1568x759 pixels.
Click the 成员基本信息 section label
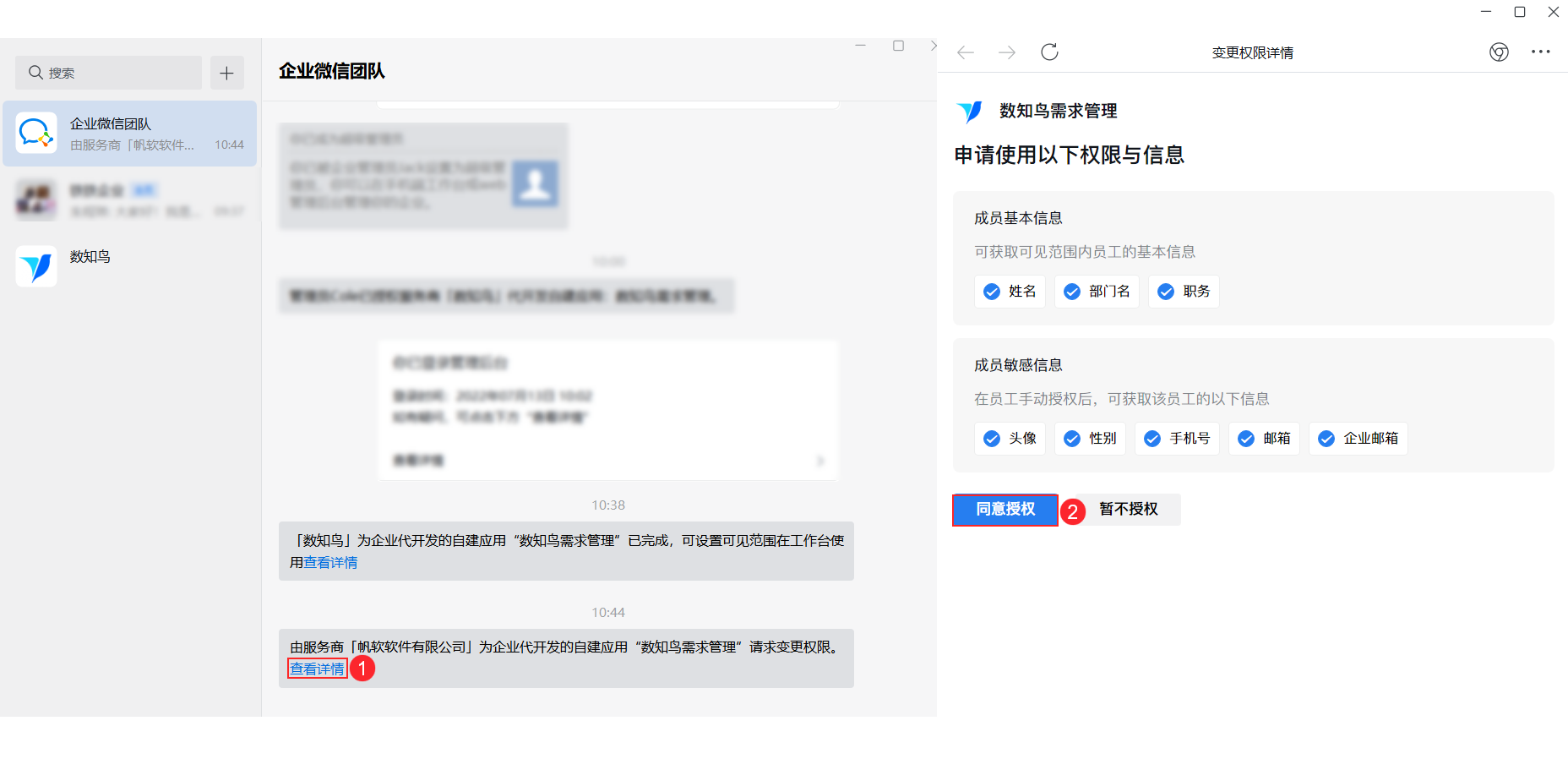(x=1018, y=218)
